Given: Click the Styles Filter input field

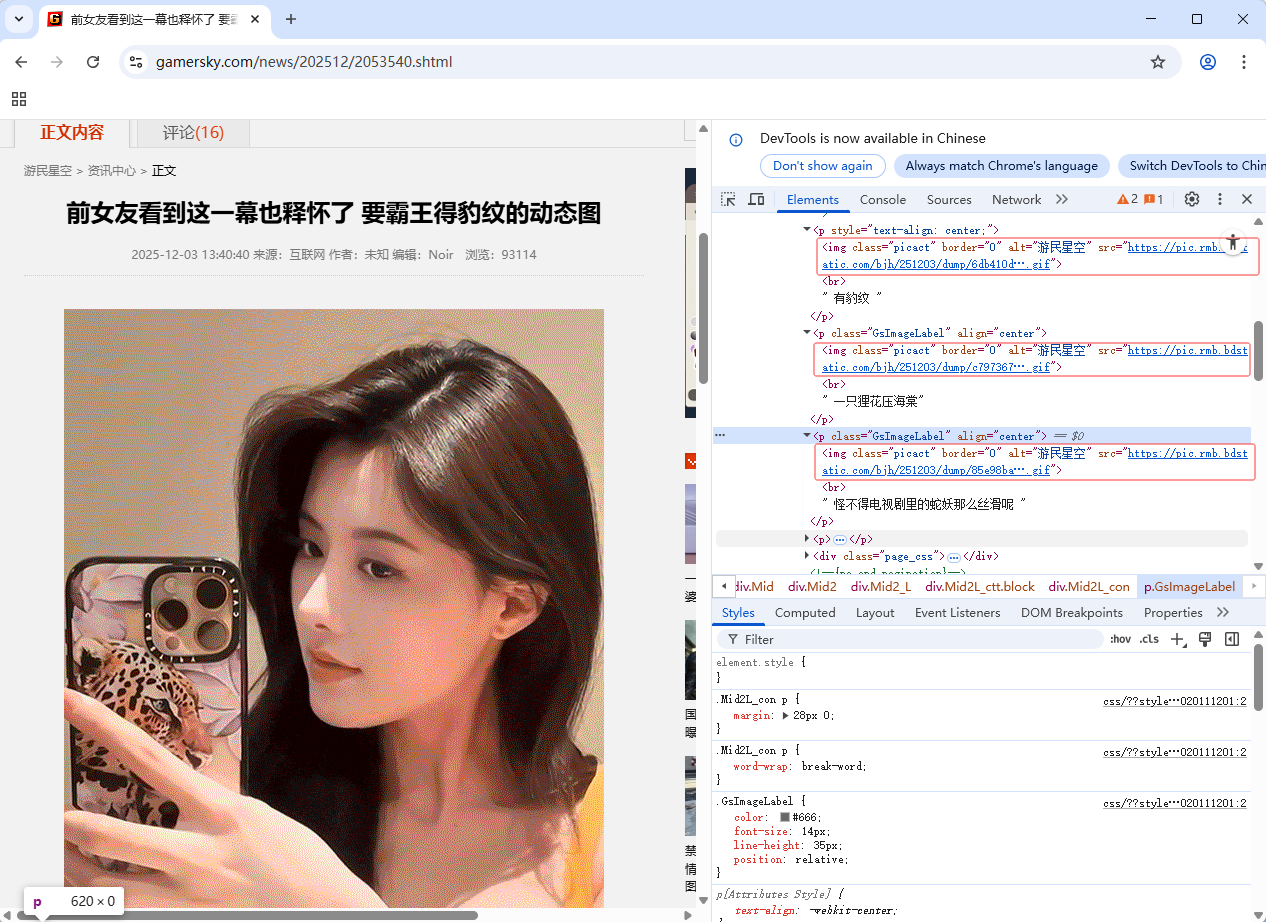Looking at the screenshot, I should pyautogui.click(x=900, y=639).
